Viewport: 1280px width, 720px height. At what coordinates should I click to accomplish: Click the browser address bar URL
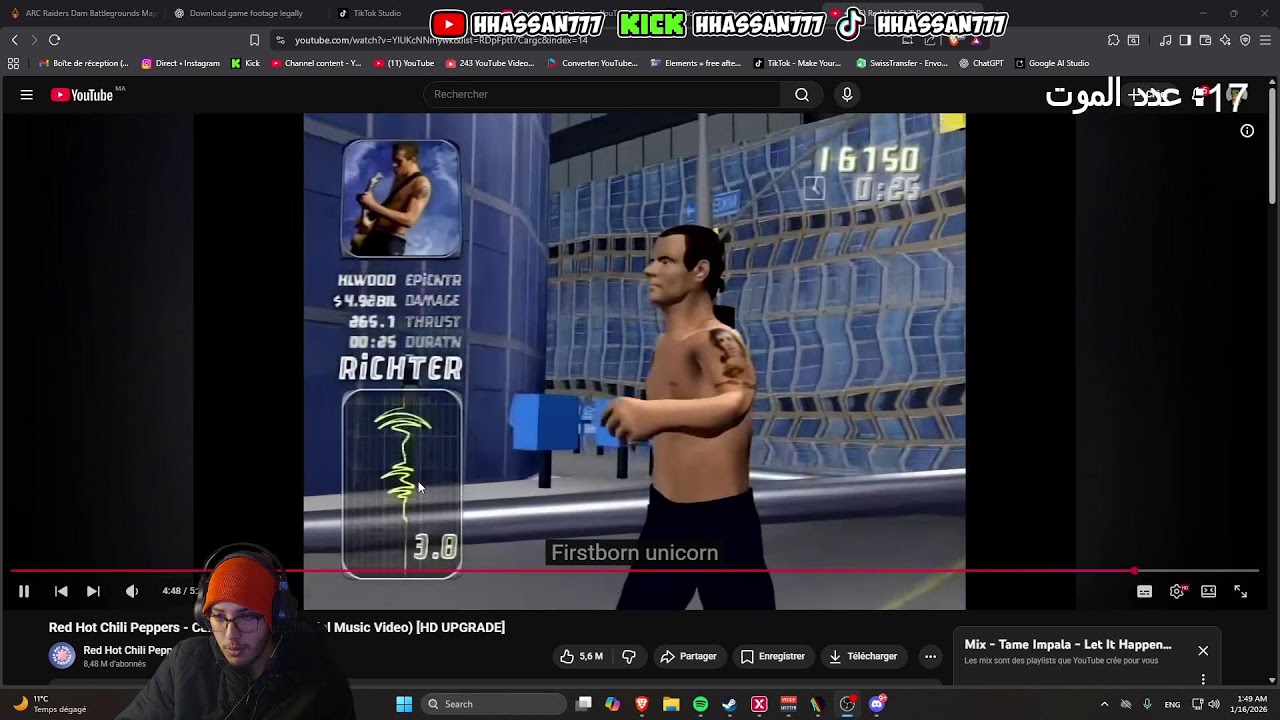pos(441,40)
